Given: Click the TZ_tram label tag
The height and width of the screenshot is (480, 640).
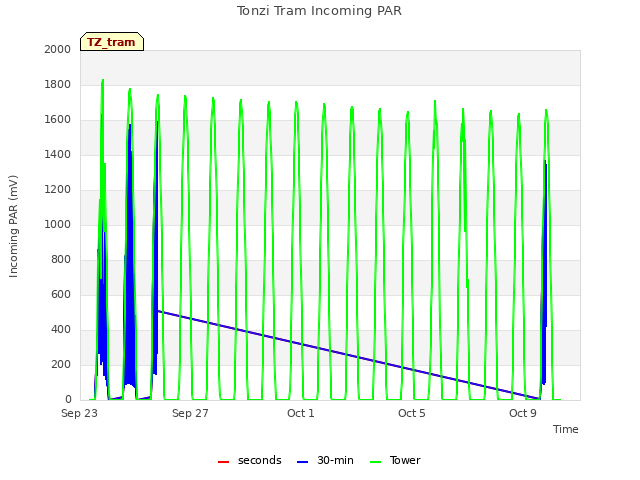Looking at the screenshot, I should point(112,42).
